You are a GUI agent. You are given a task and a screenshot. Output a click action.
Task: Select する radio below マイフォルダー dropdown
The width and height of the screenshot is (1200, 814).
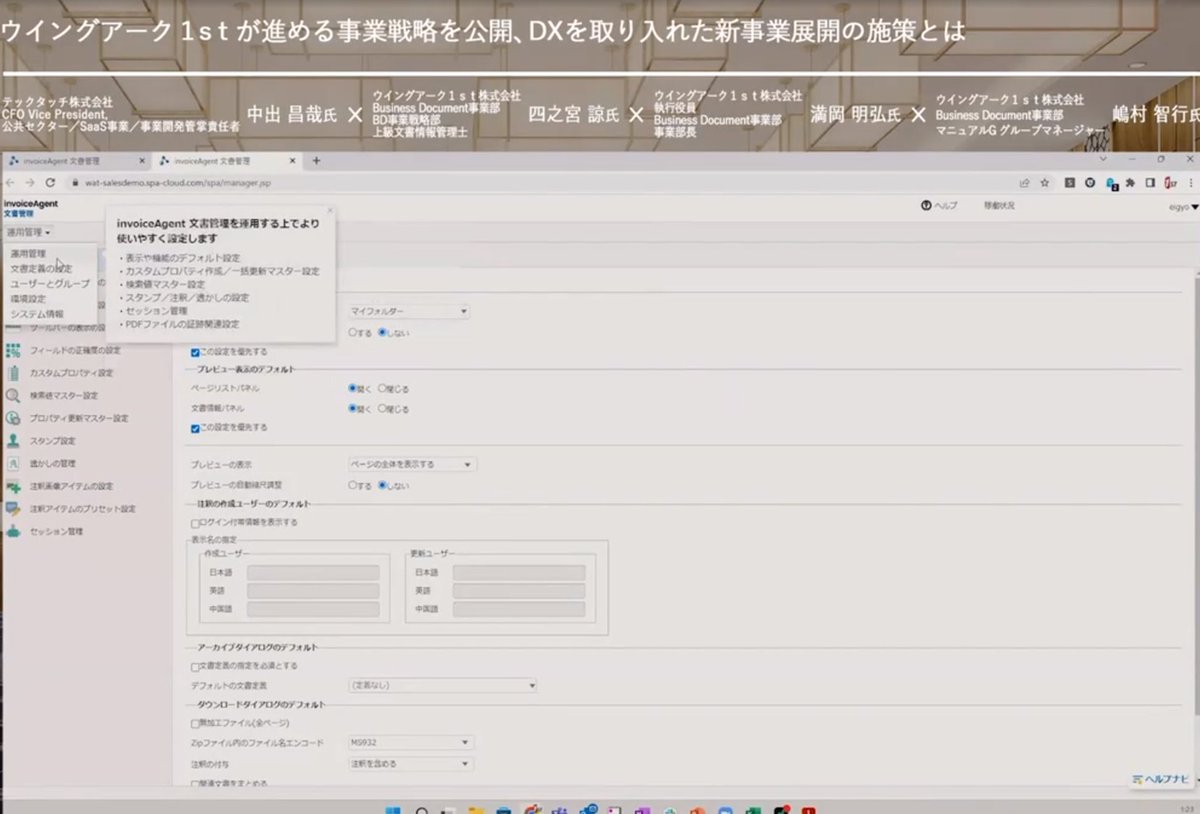pos(352,332)
